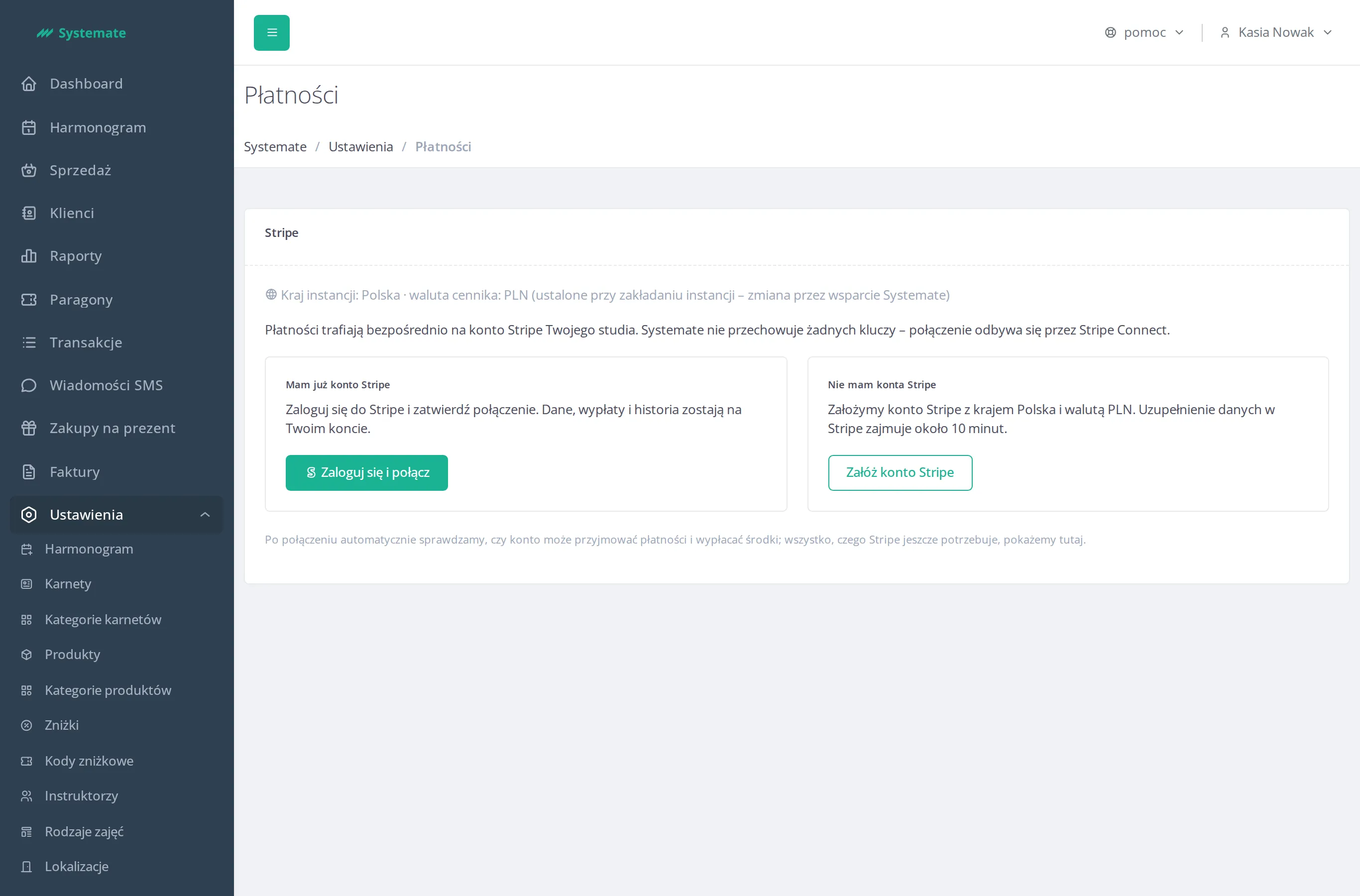Toggle sidebar with green hamburger button
Viewport: 1360px width, 896px height.
(x=271, y=32)
